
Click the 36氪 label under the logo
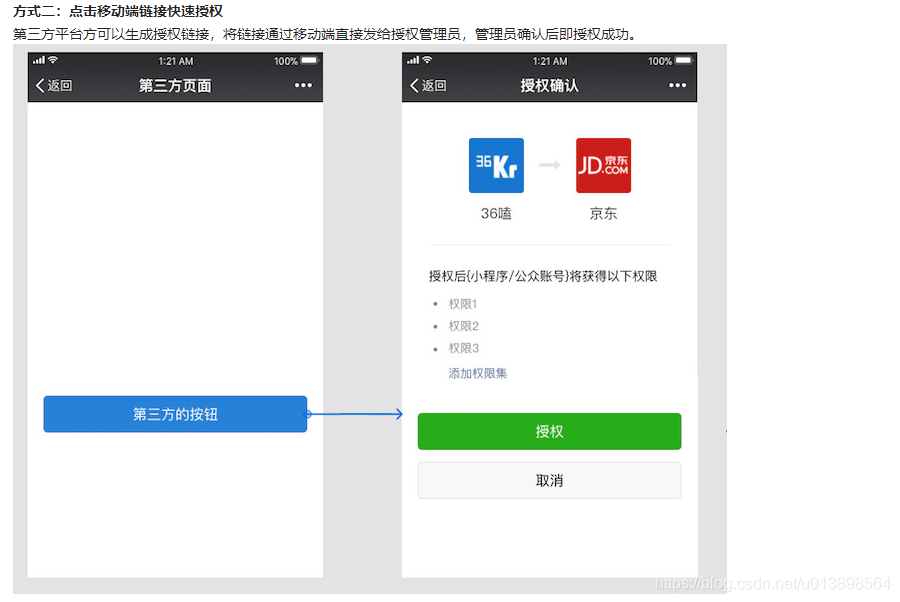pos(496,213)
